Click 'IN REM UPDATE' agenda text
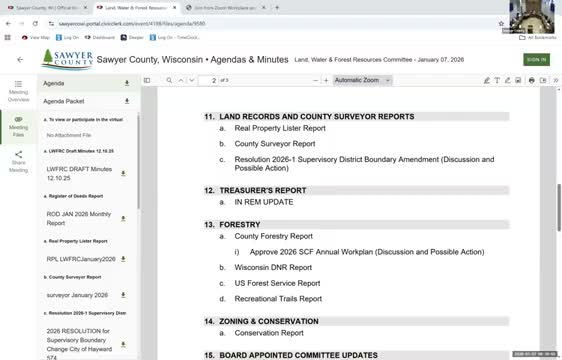The height and width of the screenshot is (360, 562). click(264, 202)
